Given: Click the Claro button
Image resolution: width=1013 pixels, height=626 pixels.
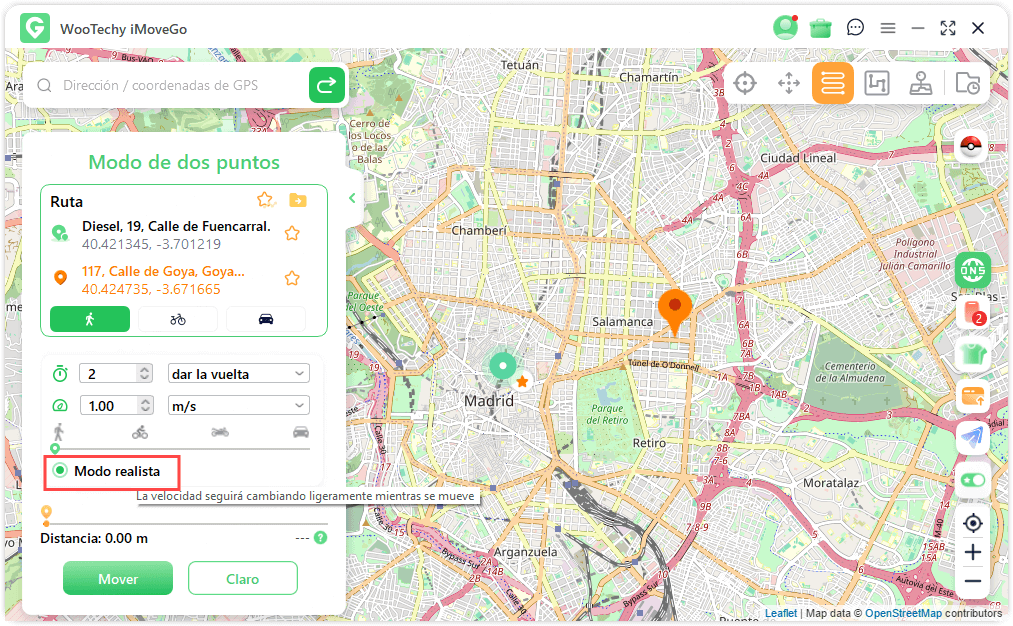Looking at the screenshot, I should [x=242, y=579].
